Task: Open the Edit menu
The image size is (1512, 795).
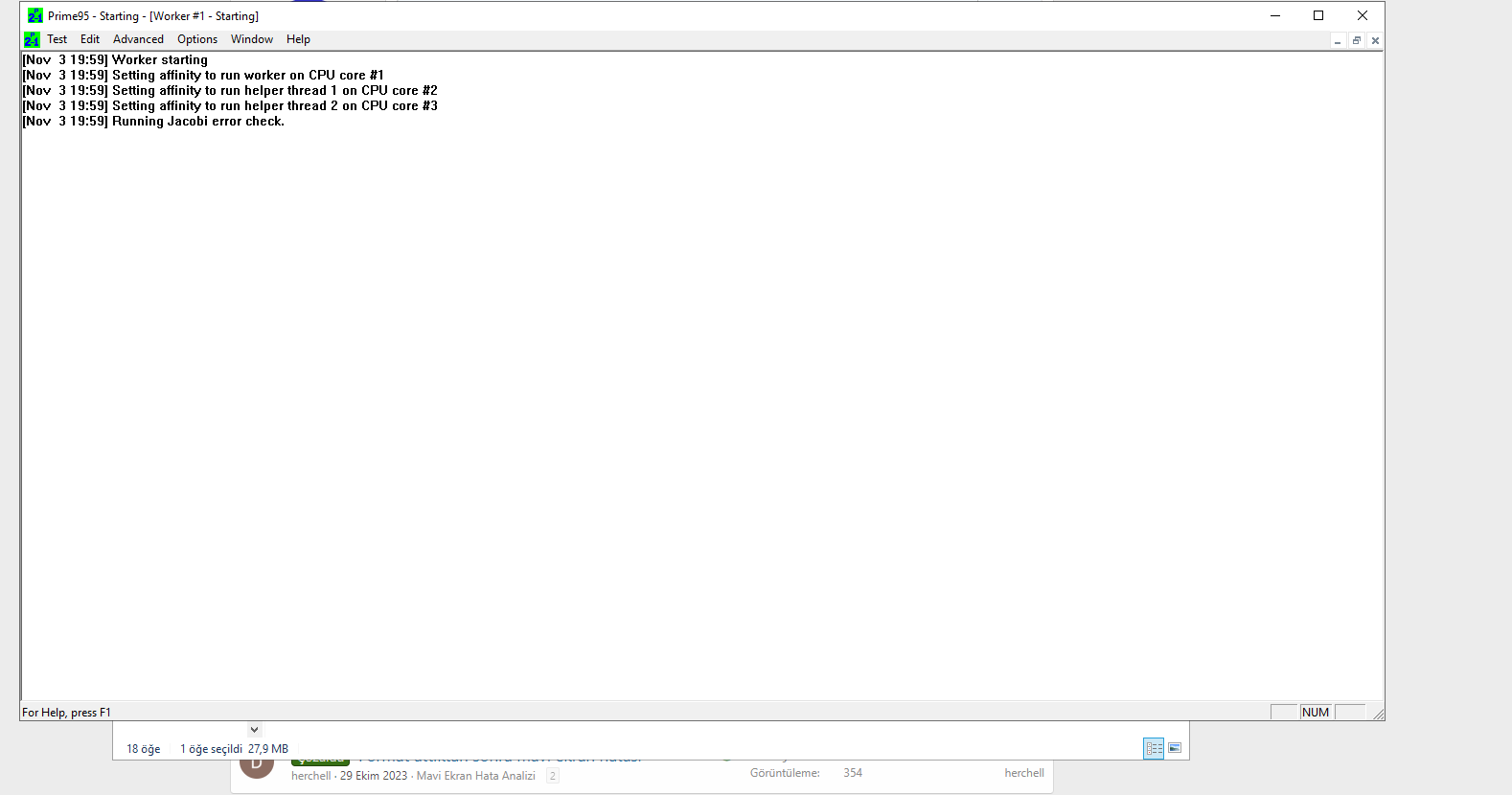Action: point(90,39)
